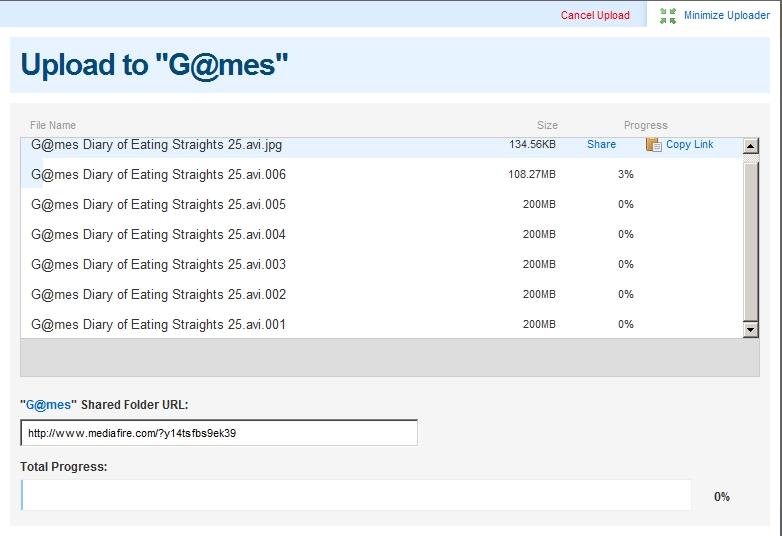Click the clipboard icon beside Copy Link
Image resolution: width=782 pixels, height=536 pixels.
(654, 145)
